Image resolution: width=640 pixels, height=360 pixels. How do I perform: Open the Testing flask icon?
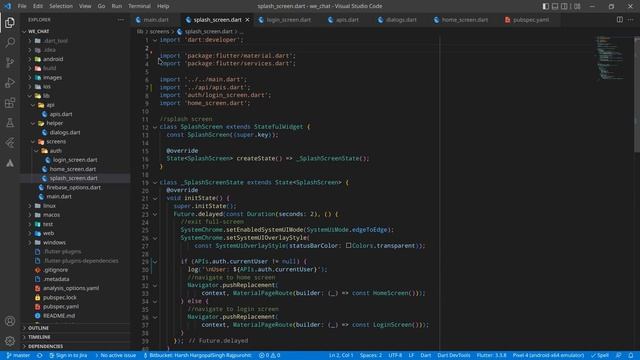[x=10, y=122]
